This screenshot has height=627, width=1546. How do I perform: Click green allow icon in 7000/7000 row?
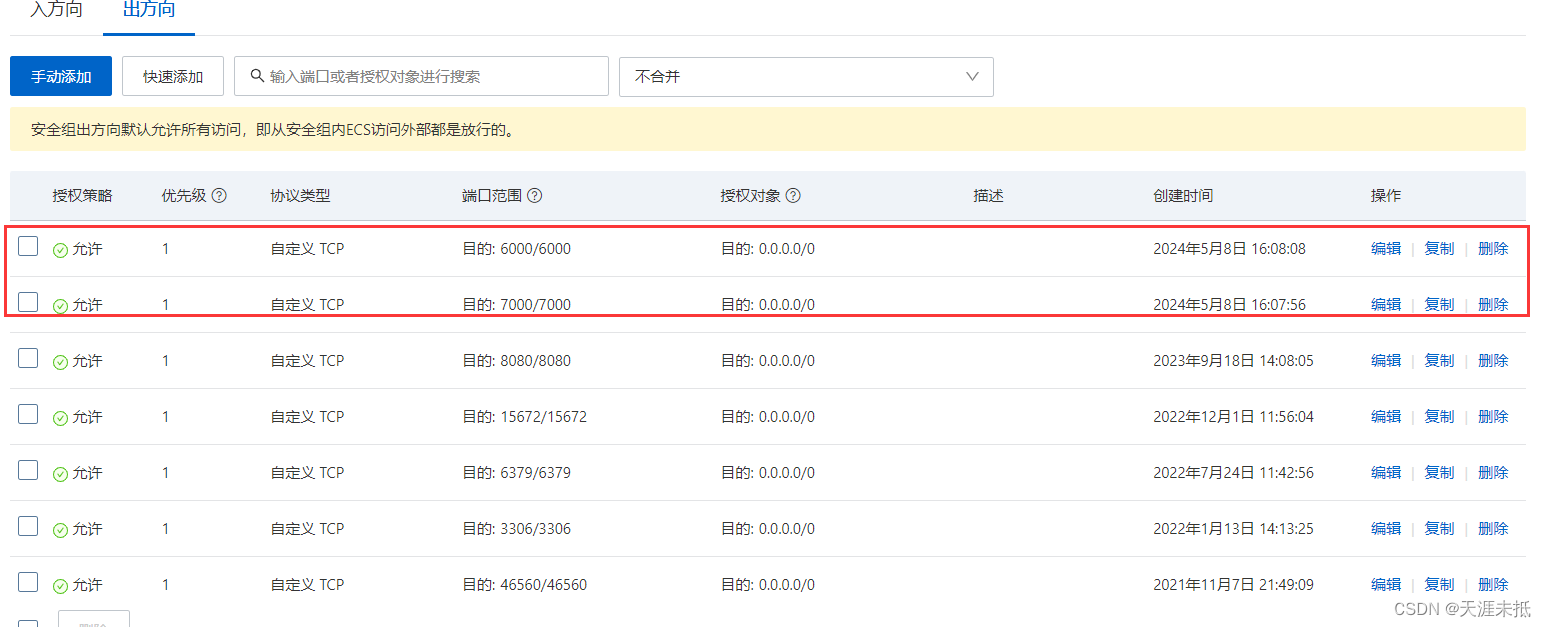pyautogui.click(x=60, y=306)
